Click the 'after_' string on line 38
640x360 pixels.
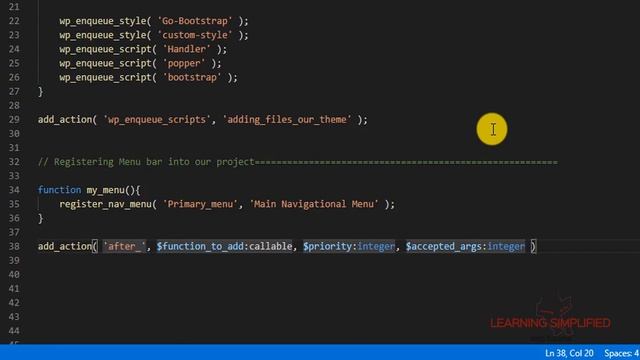(124, 247)
